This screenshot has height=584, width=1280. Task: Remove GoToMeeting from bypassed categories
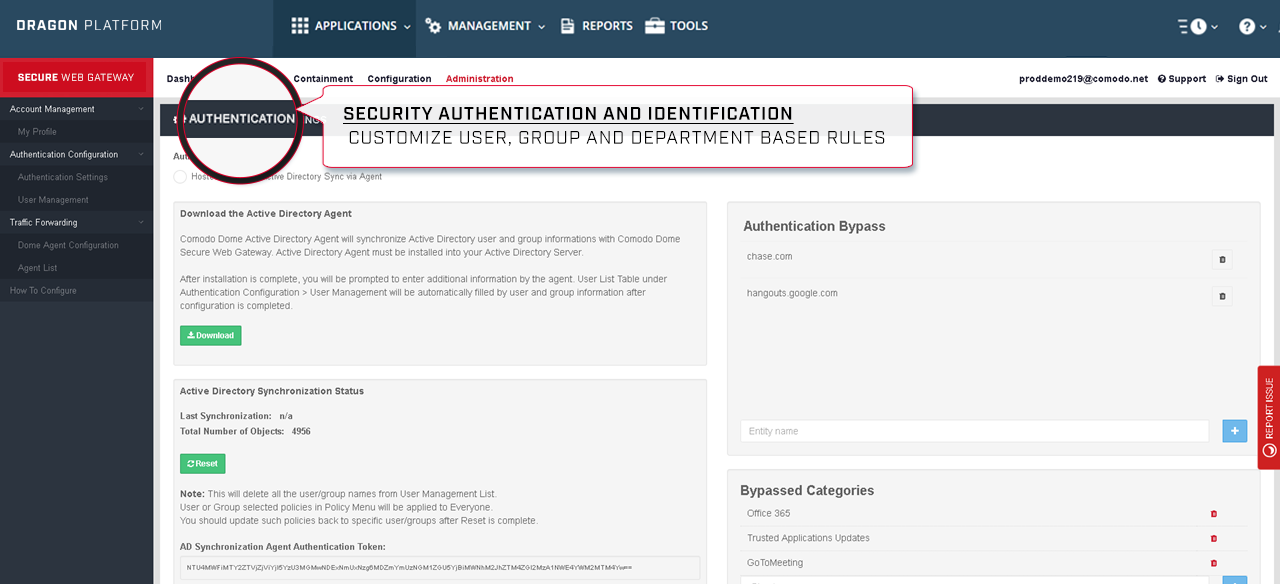1214,563
